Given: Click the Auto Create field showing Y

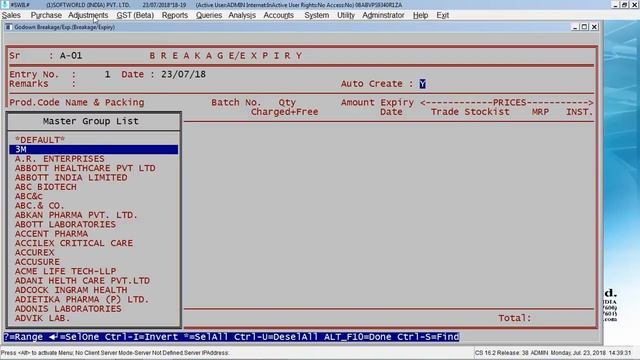Looking at the screenshot, I should tap(422, 84).
